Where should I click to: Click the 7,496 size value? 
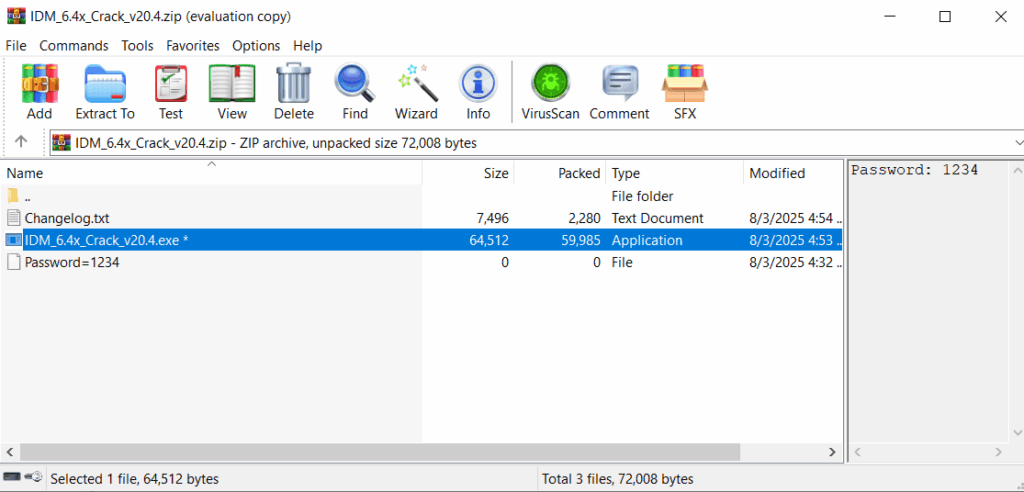coord(492,218)
